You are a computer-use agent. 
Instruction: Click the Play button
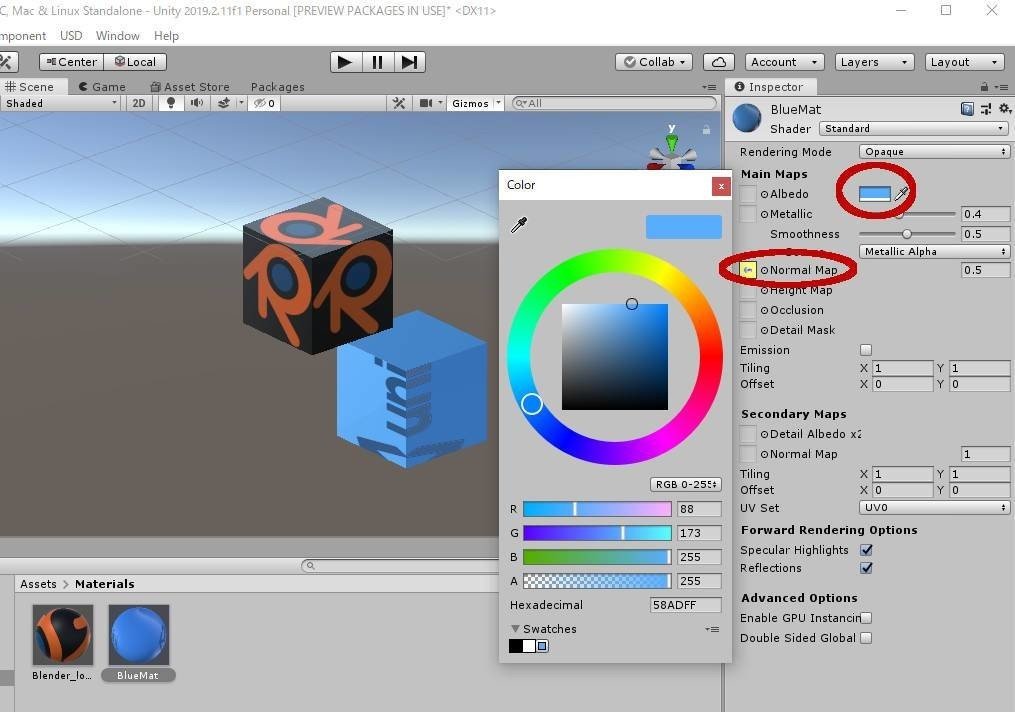[346, 62]
